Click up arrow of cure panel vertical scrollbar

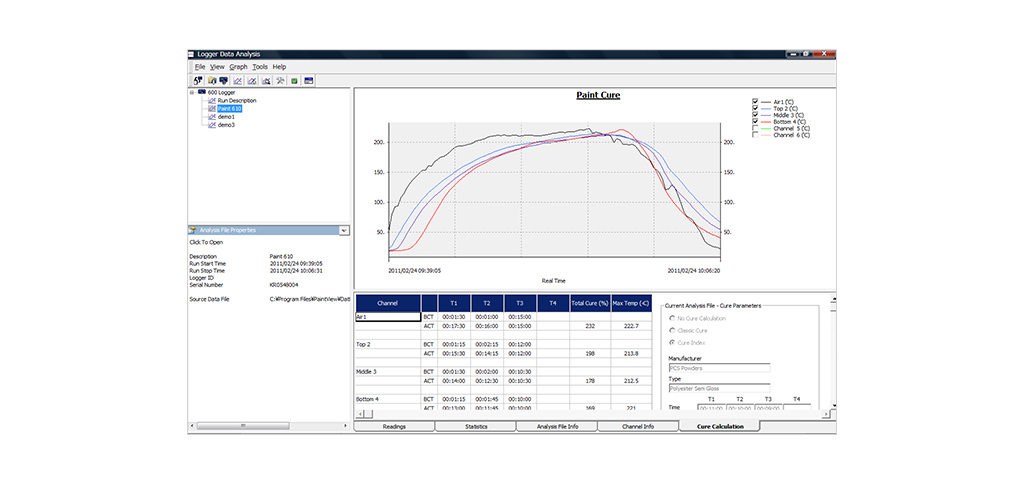[x=833, y=298]
